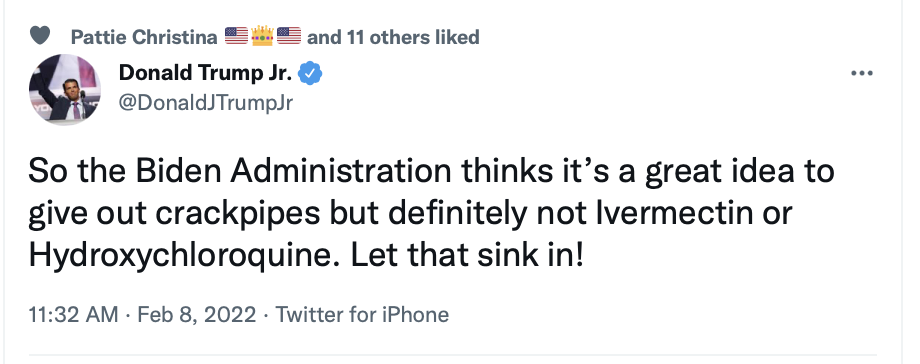Open Pattie Christina's profile name link
920x364 pixels.
[x=144, y=37]
